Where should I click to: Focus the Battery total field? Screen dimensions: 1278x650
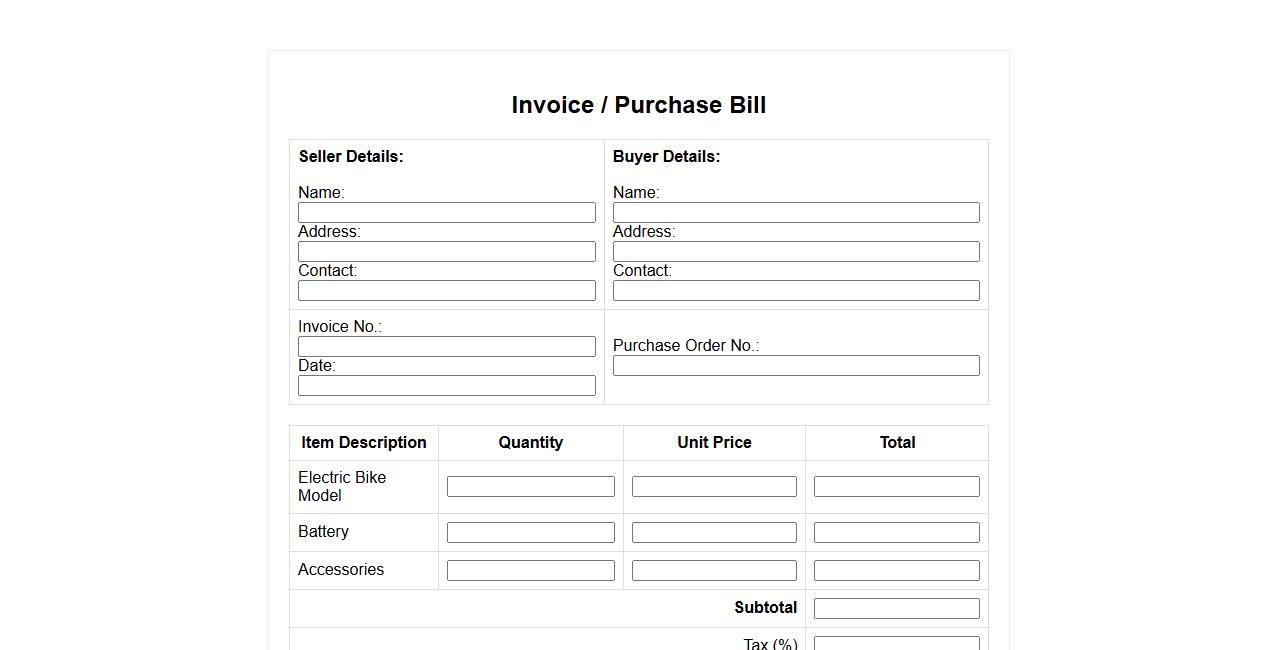tap(896, 532)
